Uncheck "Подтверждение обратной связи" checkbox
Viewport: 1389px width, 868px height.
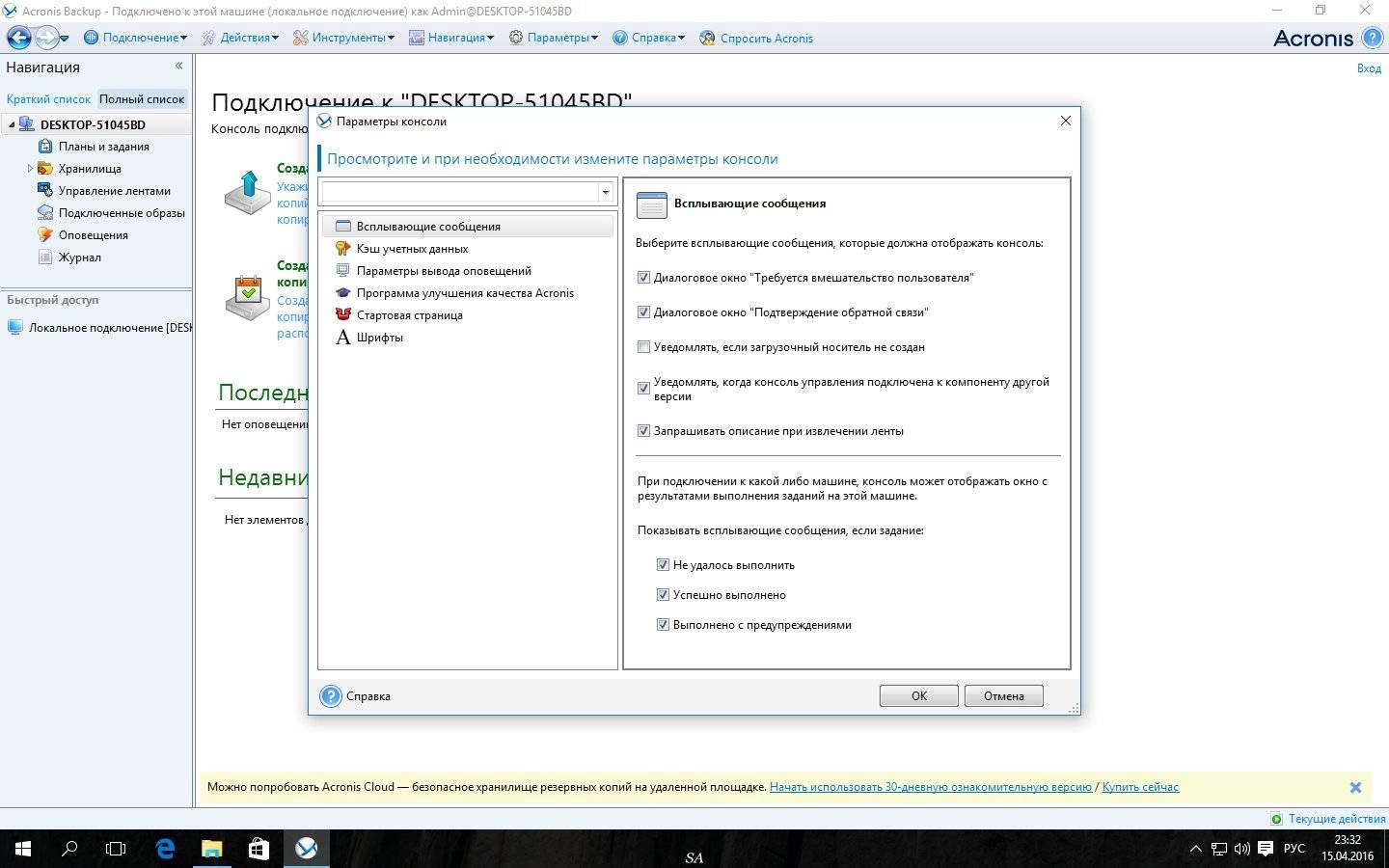pyautogui.click(x=643, y=312)
